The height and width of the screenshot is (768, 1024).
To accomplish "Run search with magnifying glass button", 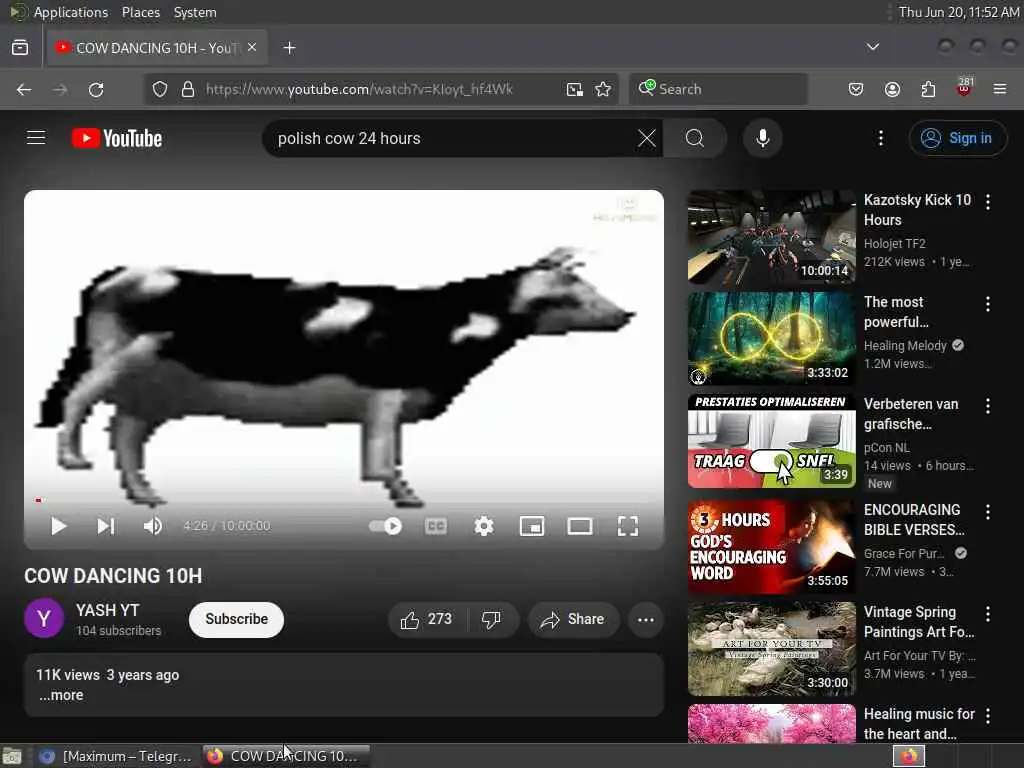I will tap(695, 138).
